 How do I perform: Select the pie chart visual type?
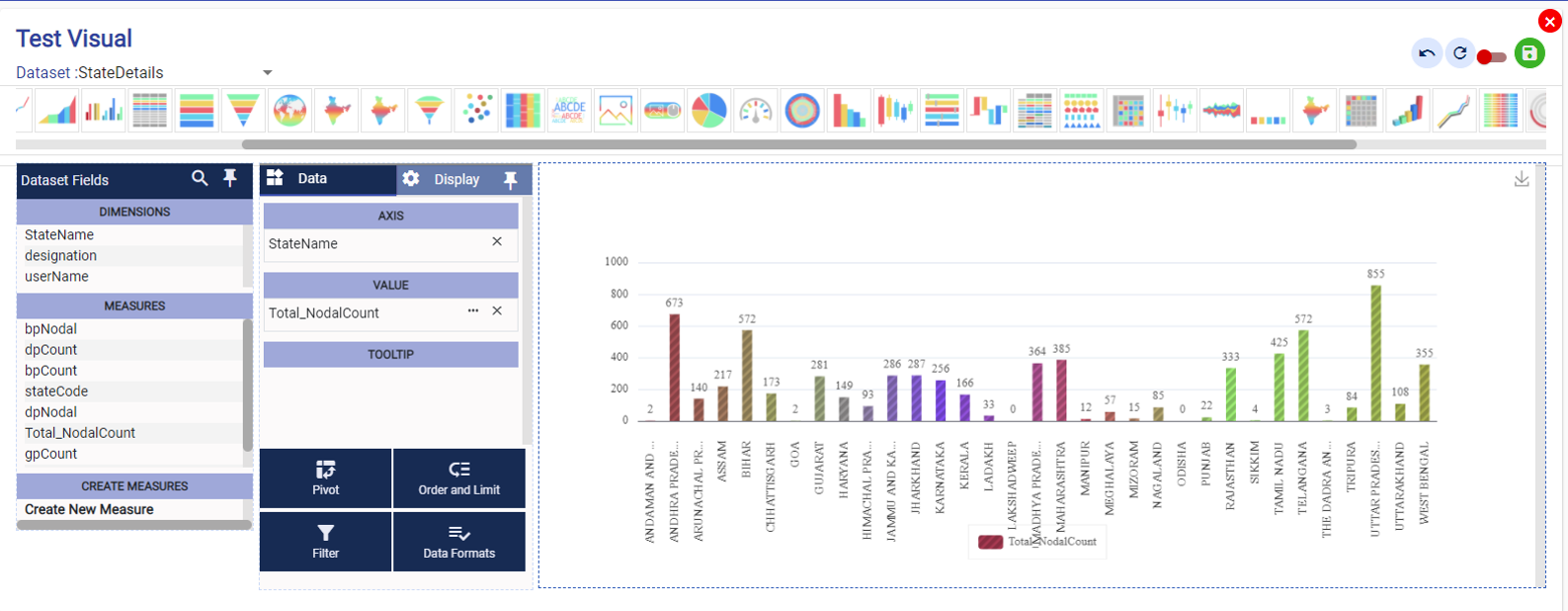(708, 111)
